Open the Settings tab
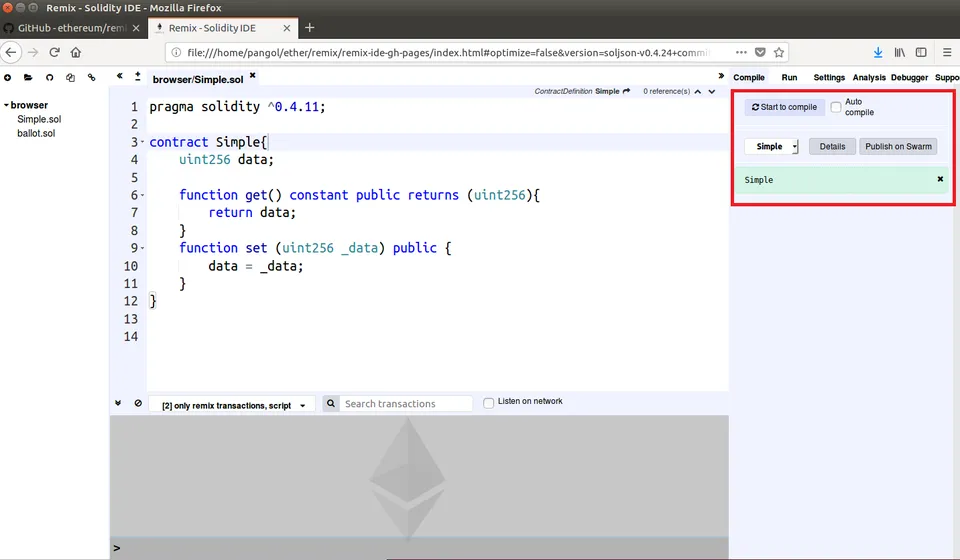Image resolution: width=960 pixels, height=560 pixels. tap(829, 78)
